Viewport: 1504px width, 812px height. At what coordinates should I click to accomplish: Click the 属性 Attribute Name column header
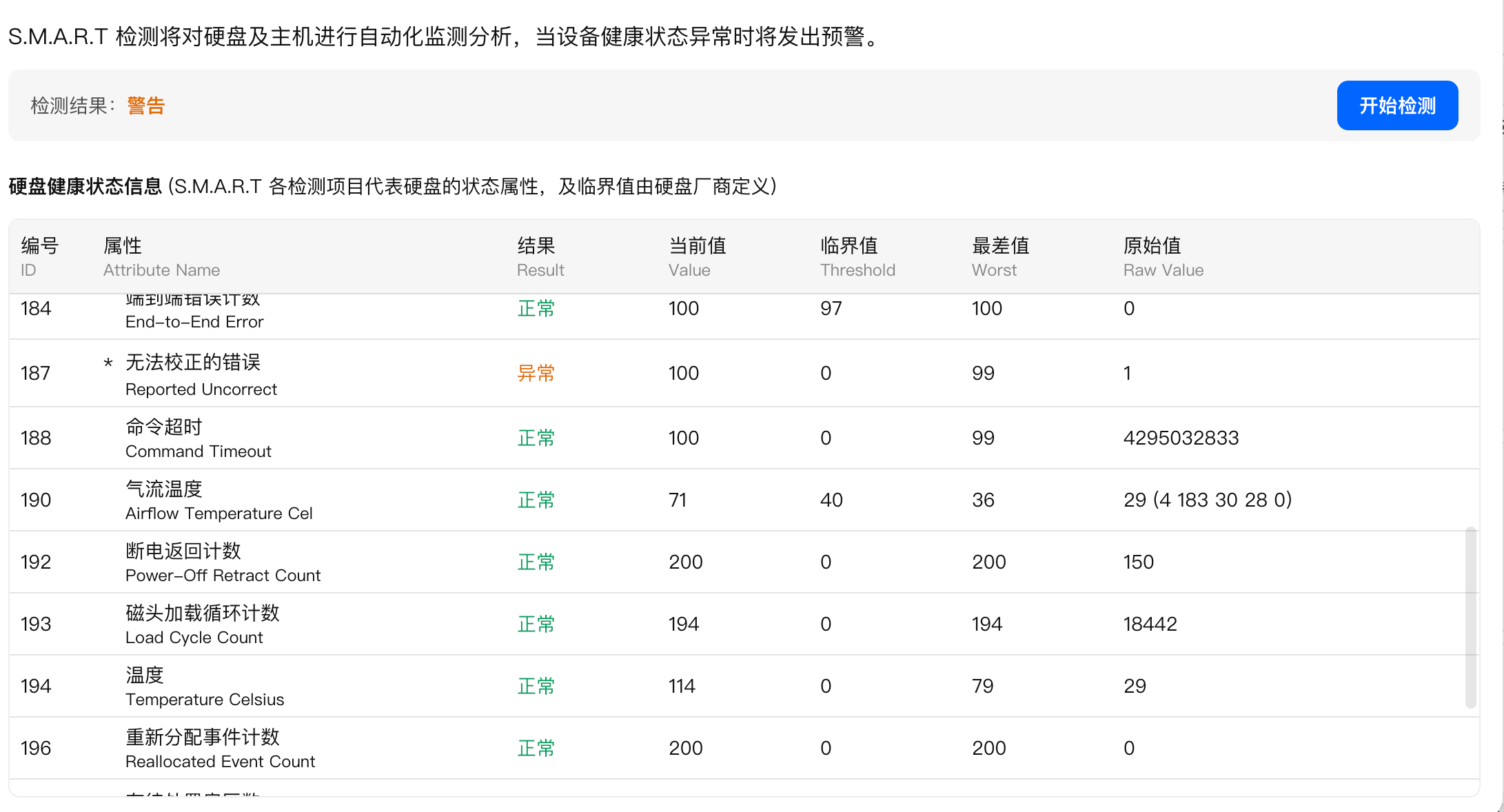point(161,257)
